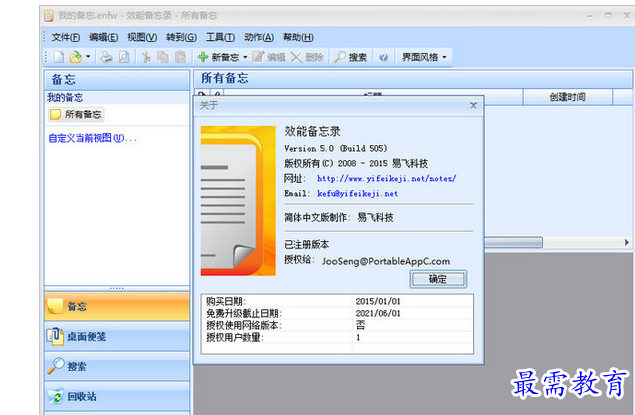Switch to the 桌面便笺 navigation pane
The width and height of the screenshot is (635, 415).
117,336
